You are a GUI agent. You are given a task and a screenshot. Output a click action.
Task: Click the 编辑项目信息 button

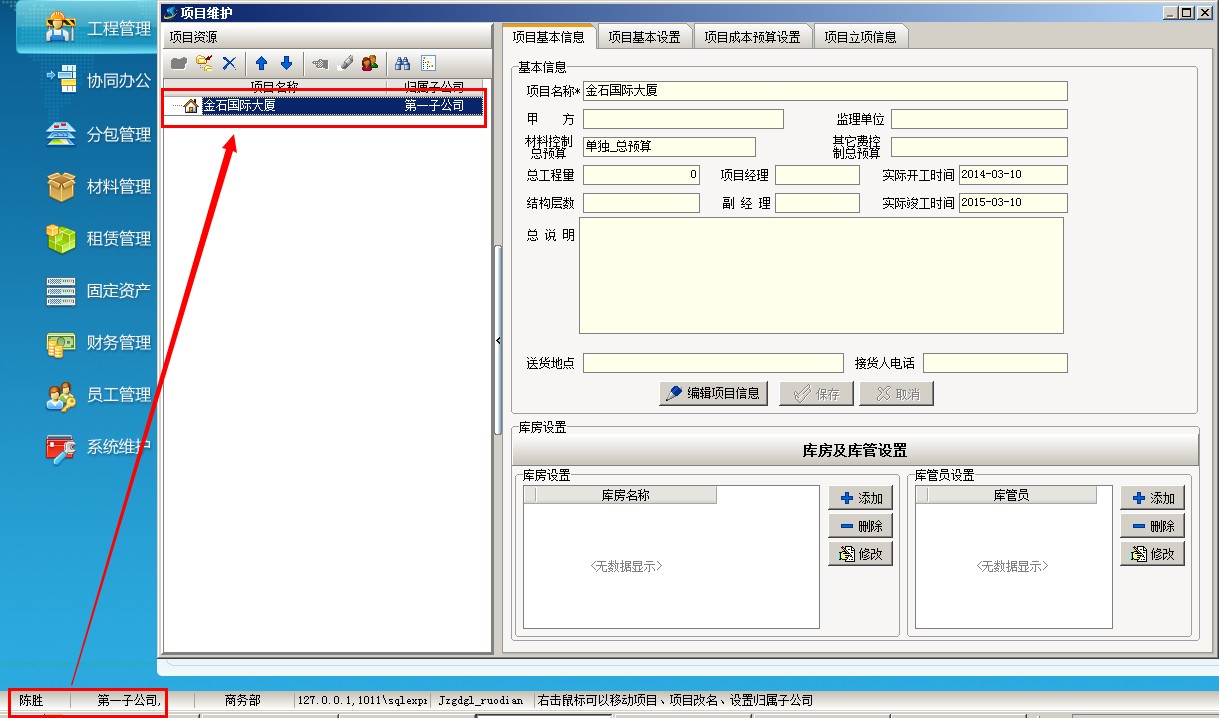[x=713, y=393]
